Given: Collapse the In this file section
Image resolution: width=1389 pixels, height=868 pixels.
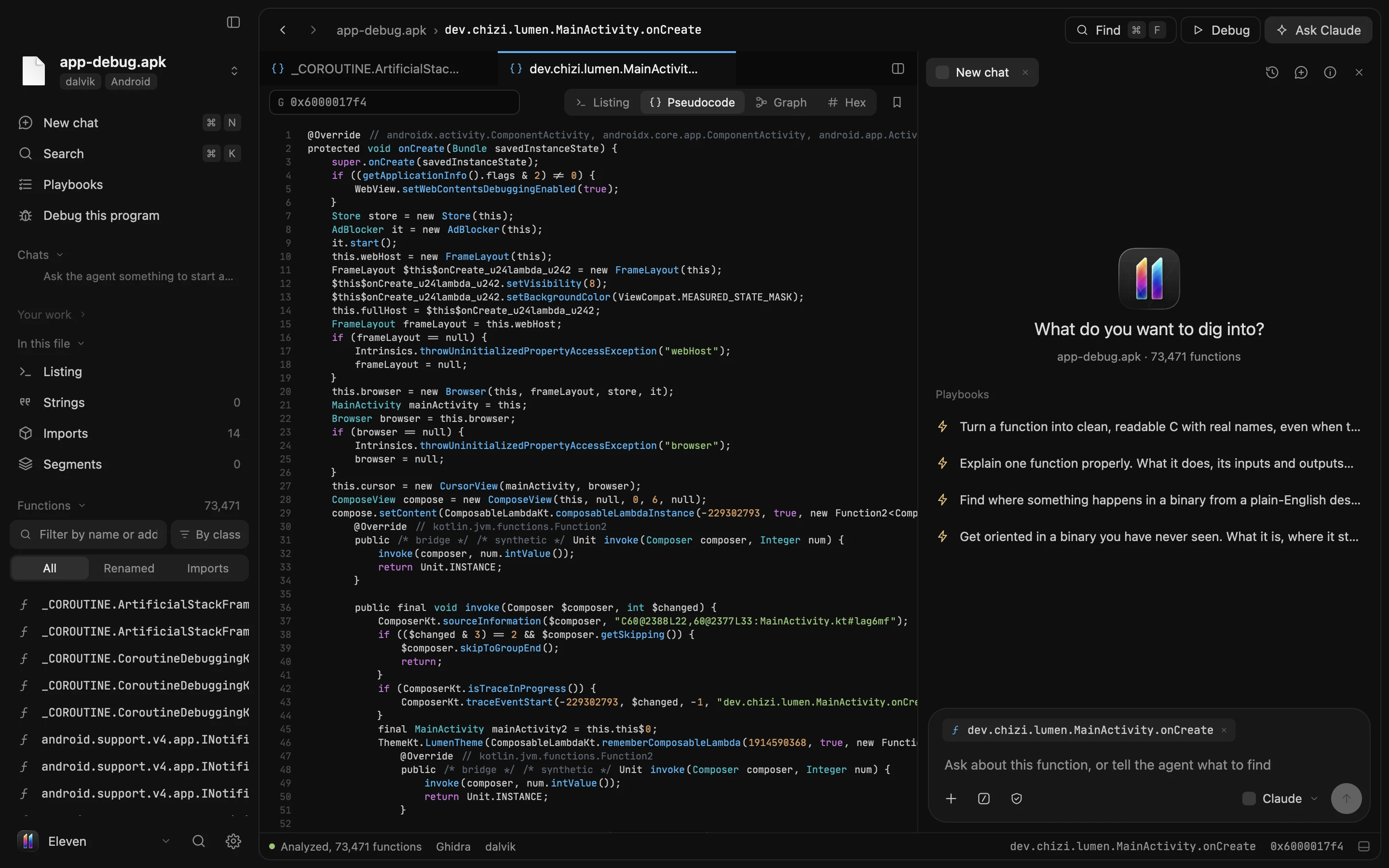Looking at the screenshot, I should (x=51, y=343).
